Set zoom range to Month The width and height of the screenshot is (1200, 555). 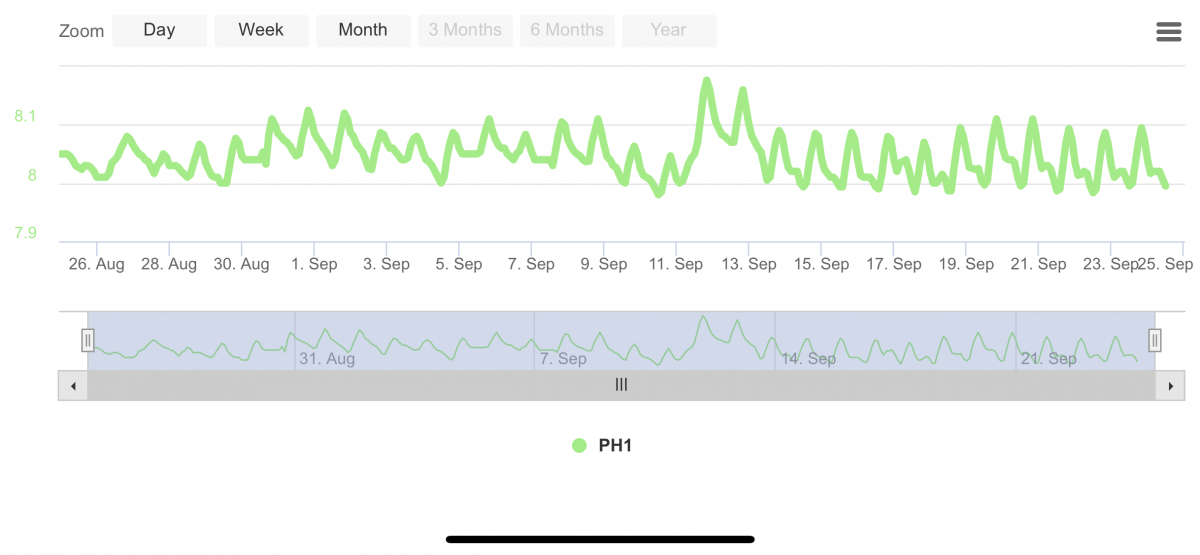pos(363,30)
